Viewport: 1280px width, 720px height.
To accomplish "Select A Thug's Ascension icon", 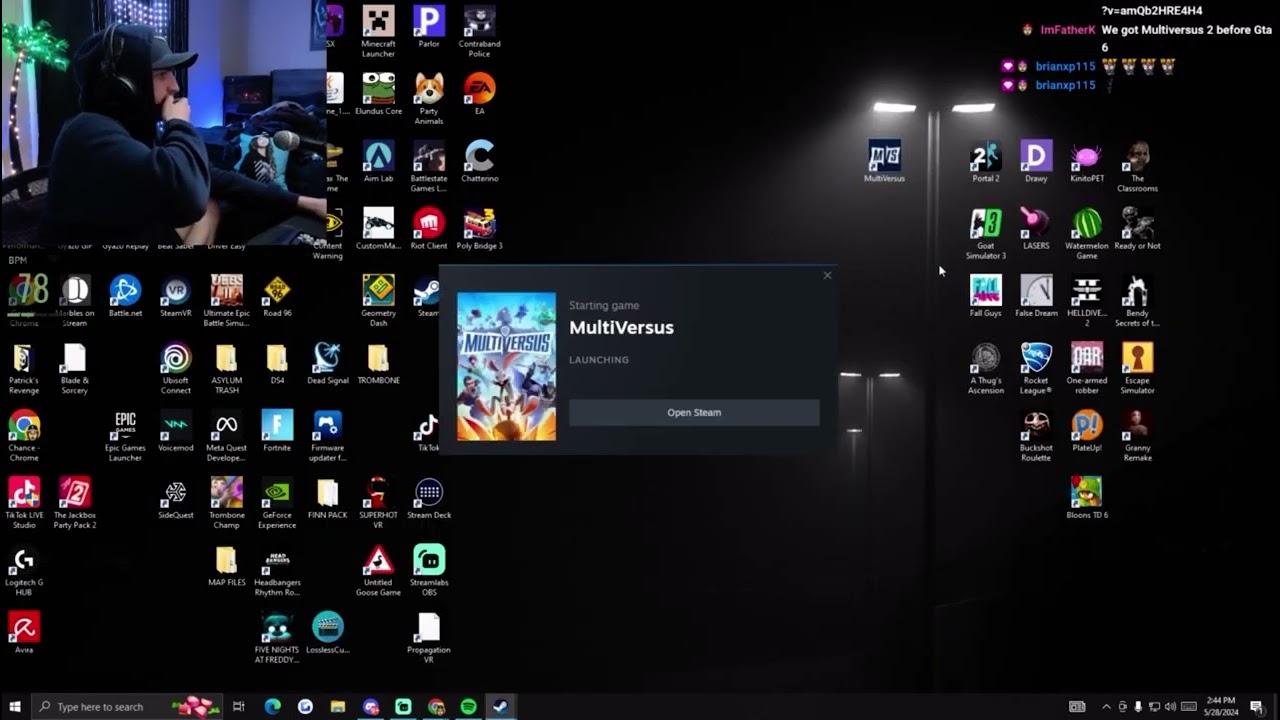I will tap(985, 368).
